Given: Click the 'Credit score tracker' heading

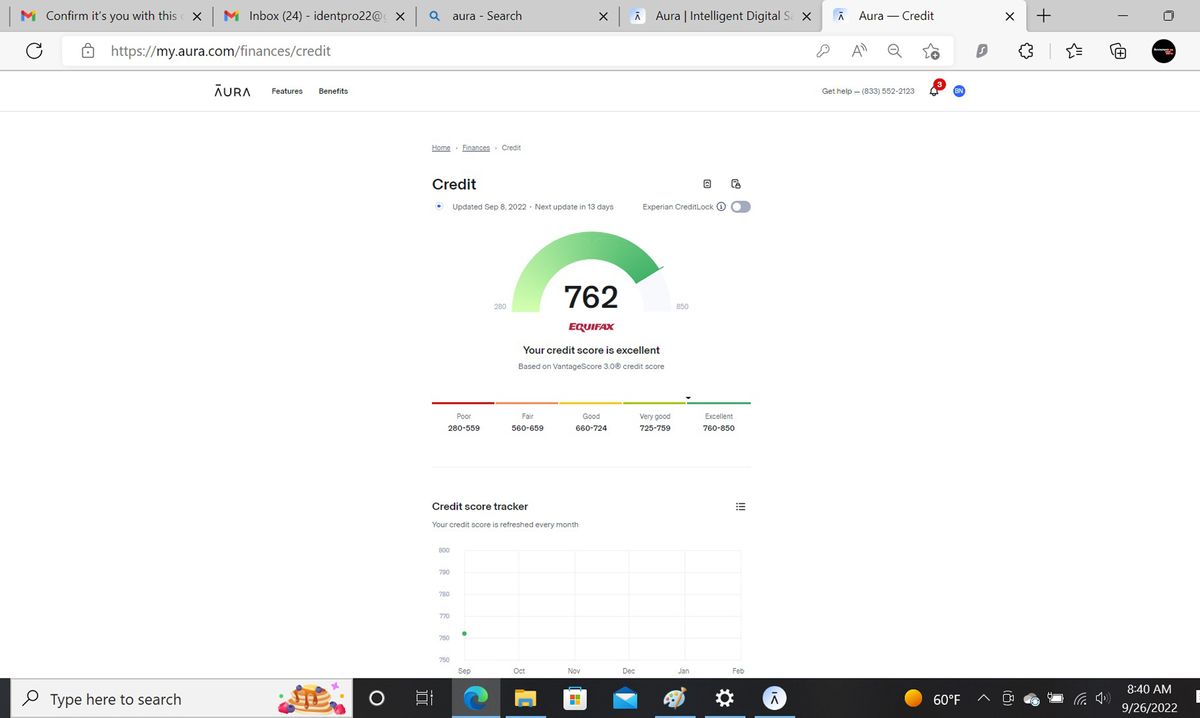Looking at the screenshot, I should pyautogui.click(x=480, y=506).
